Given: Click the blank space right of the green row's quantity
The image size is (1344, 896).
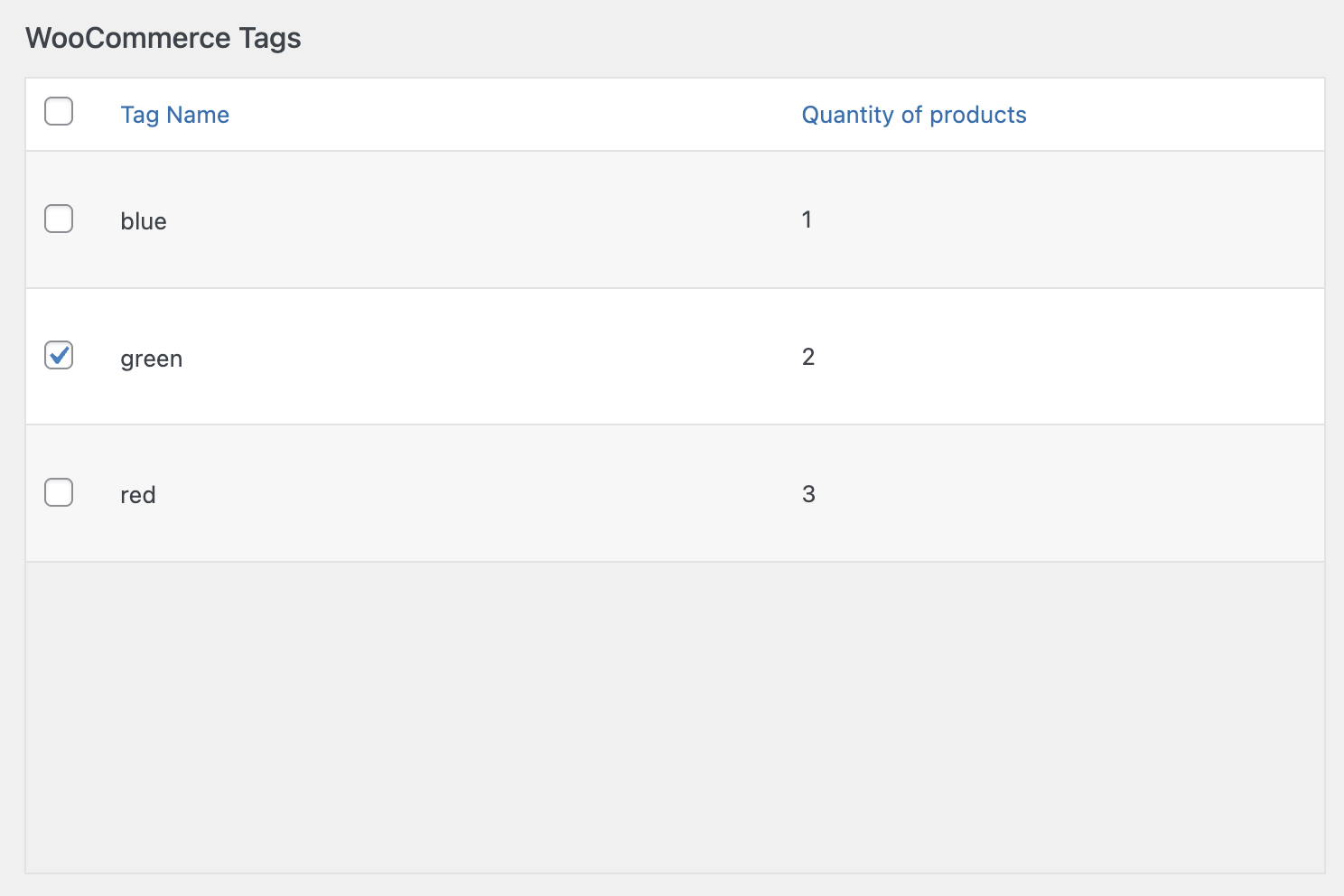Looking at the screenshot, I should tap(1066, 357).
